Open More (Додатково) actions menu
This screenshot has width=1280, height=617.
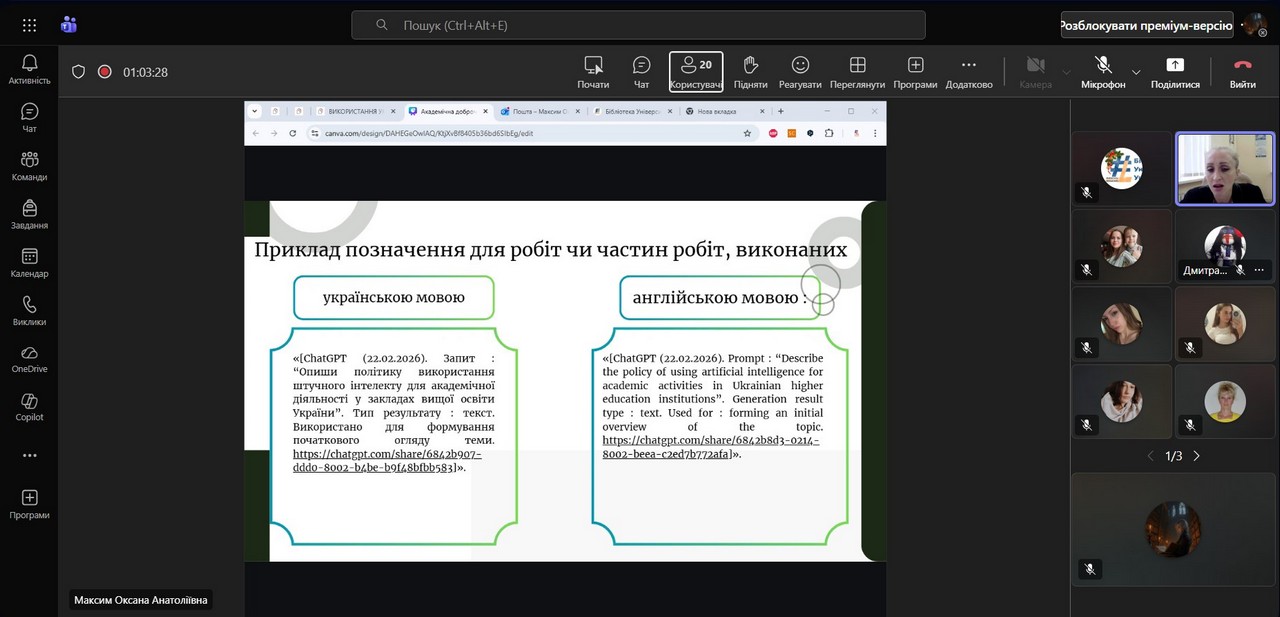click(968, 71)
